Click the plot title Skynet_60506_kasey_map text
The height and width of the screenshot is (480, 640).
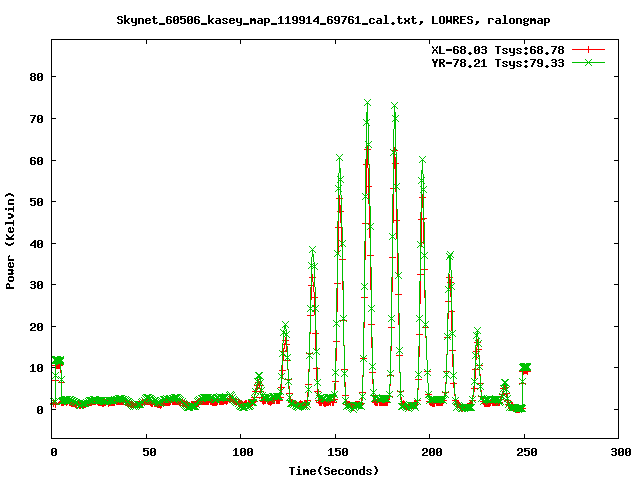tap(333, 20)
